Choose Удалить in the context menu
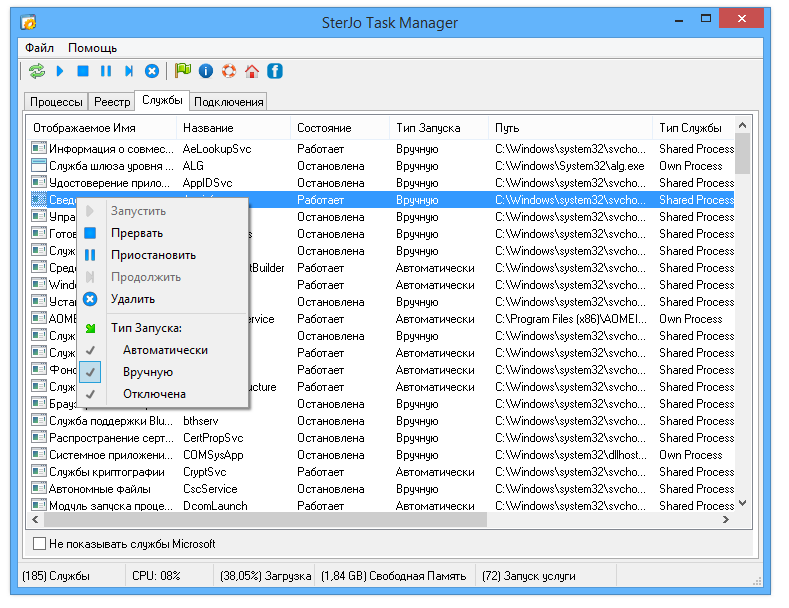Image resolution: width=789 pixels, height=608 pixels. point(163,299)
